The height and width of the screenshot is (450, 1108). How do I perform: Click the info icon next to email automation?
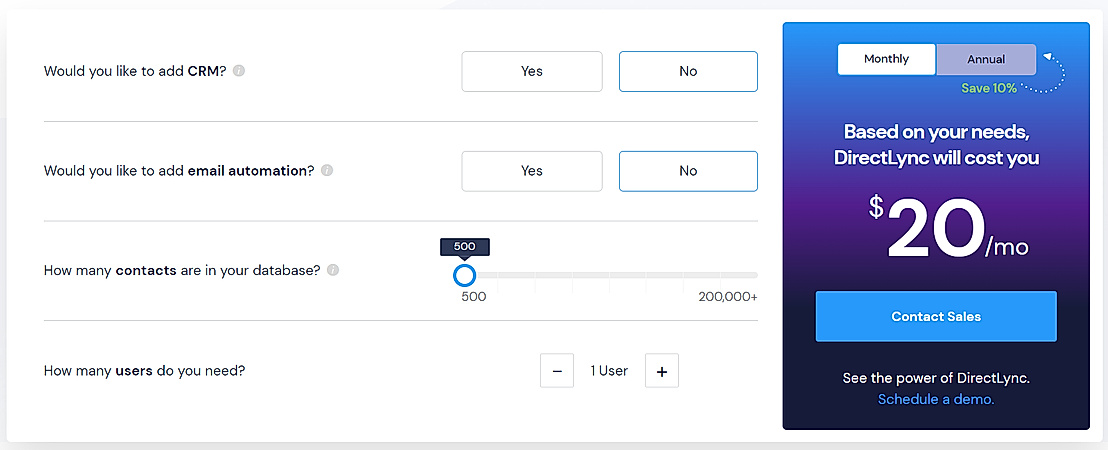(327, 171)
